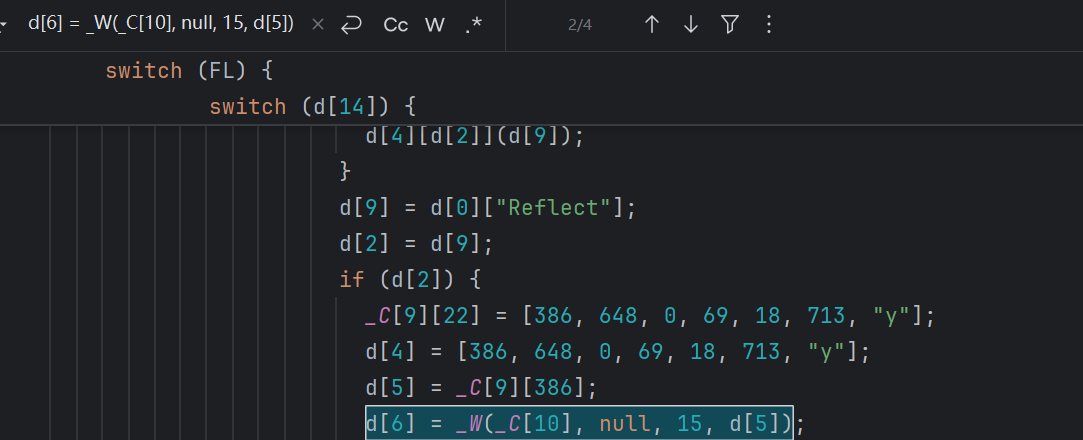The width and height of the screenshot is (1083, 440).
Task: Click sticky line 'switch (d[14]) {'
Action: pos(312,106)
